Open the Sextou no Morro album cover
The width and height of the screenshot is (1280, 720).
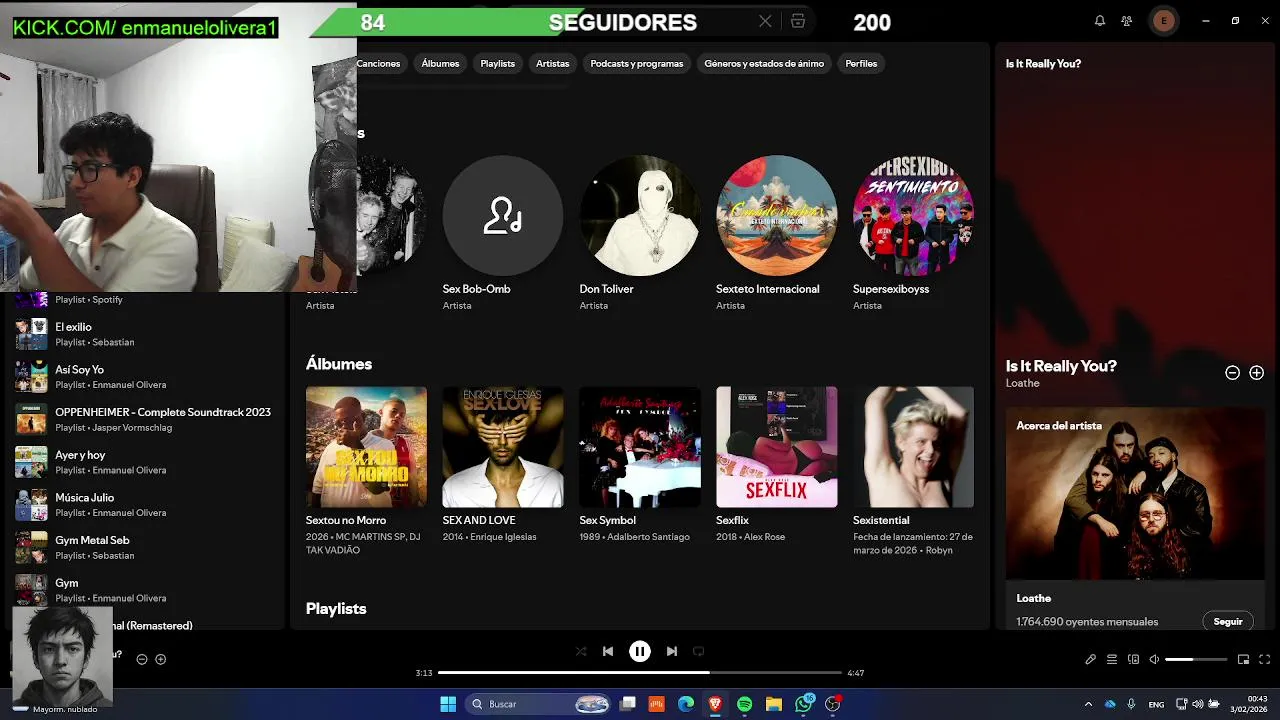(x=366, y=447)
